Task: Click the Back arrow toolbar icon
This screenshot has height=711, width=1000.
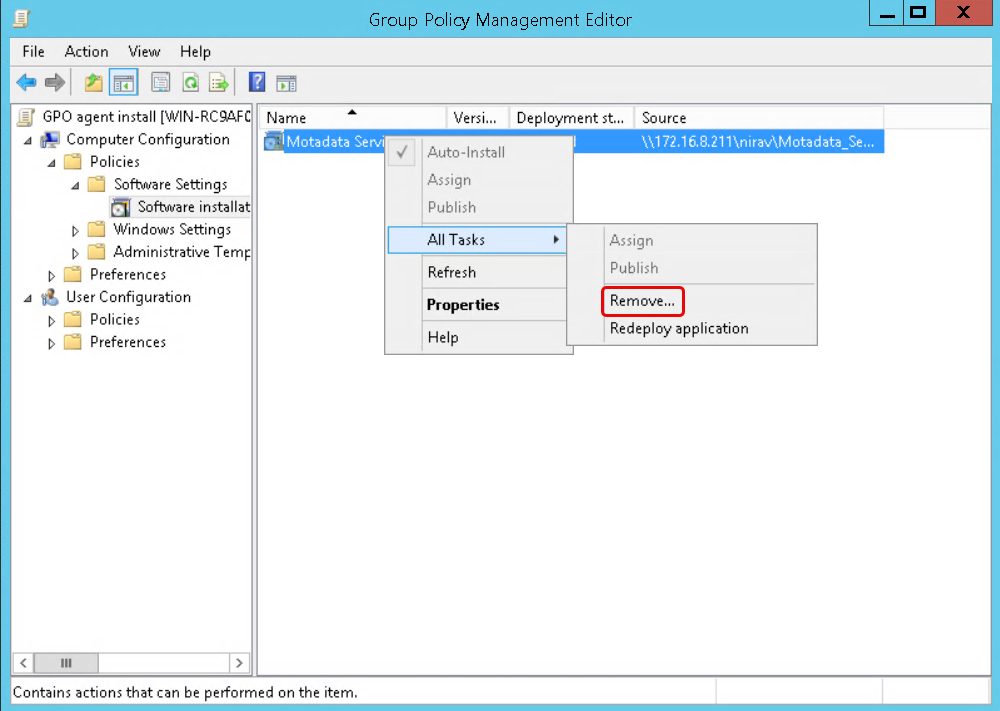Action: (26, 82)
